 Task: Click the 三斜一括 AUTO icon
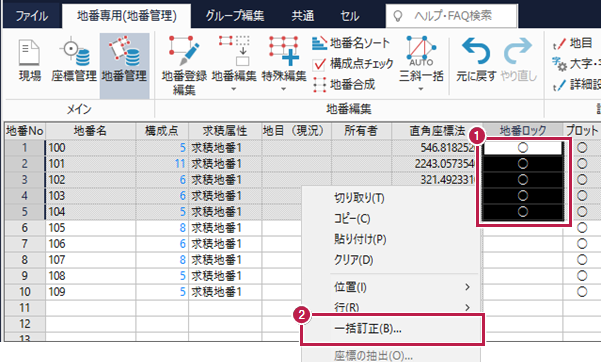tap(421, 59)
